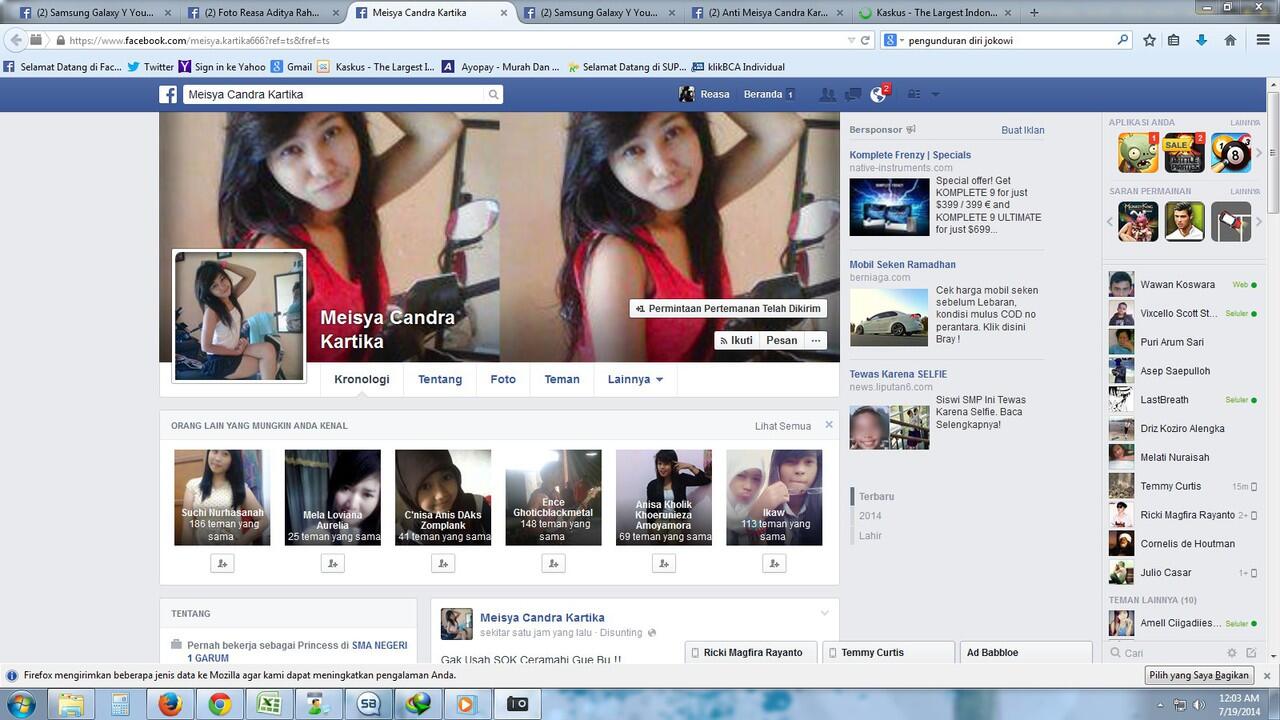The image size is (1280, 720).
Task: Click the Facebook home logo icon
Action: [168, 93]
